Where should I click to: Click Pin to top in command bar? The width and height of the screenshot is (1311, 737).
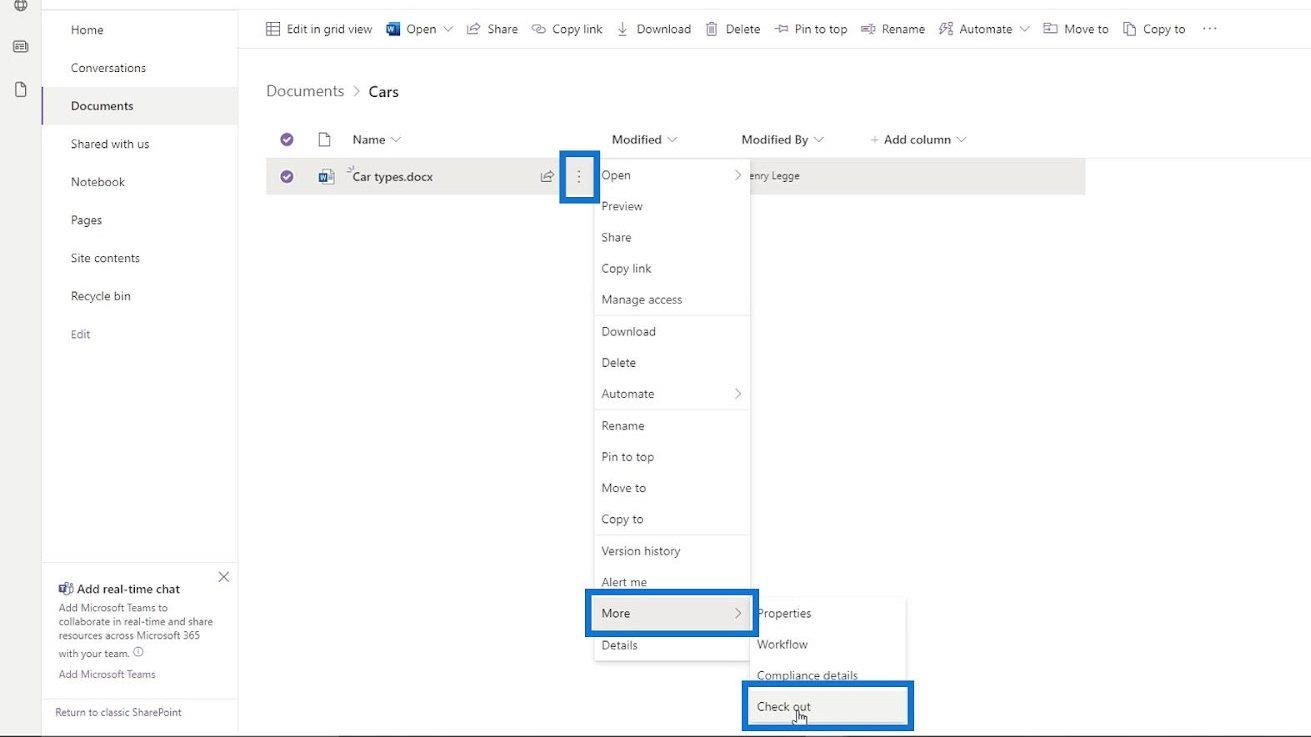(x=810, y=29)
